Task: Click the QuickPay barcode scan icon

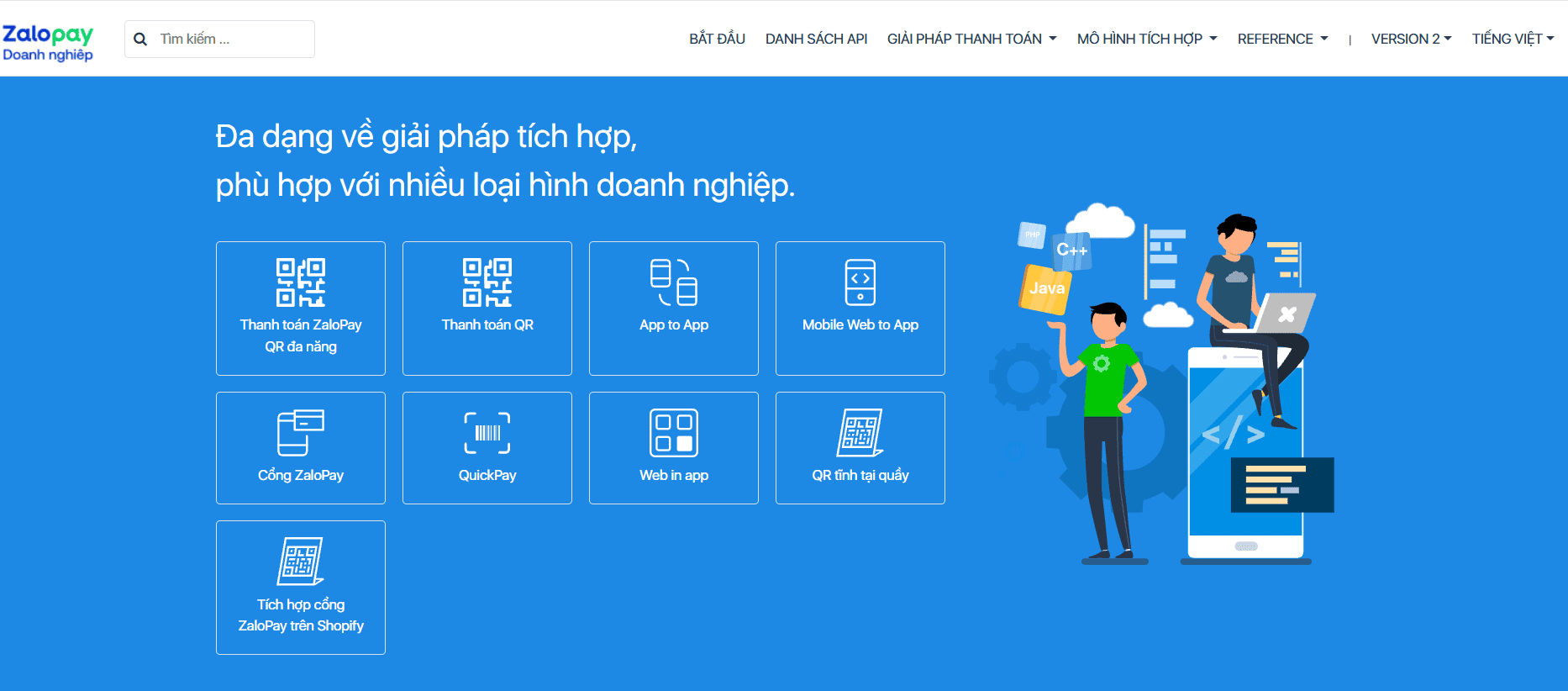Action: coord(487,433)
